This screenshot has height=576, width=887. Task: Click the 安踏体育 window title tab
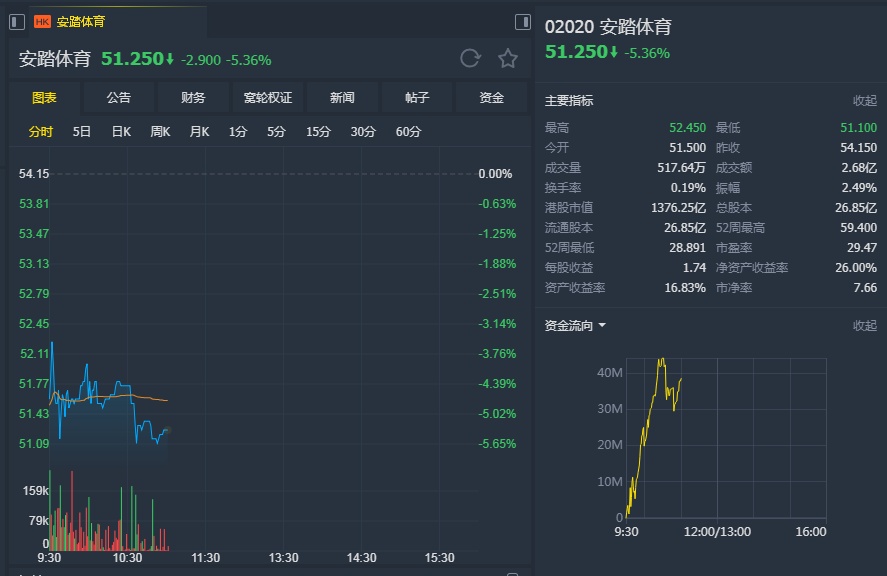[x=80, y=21]
